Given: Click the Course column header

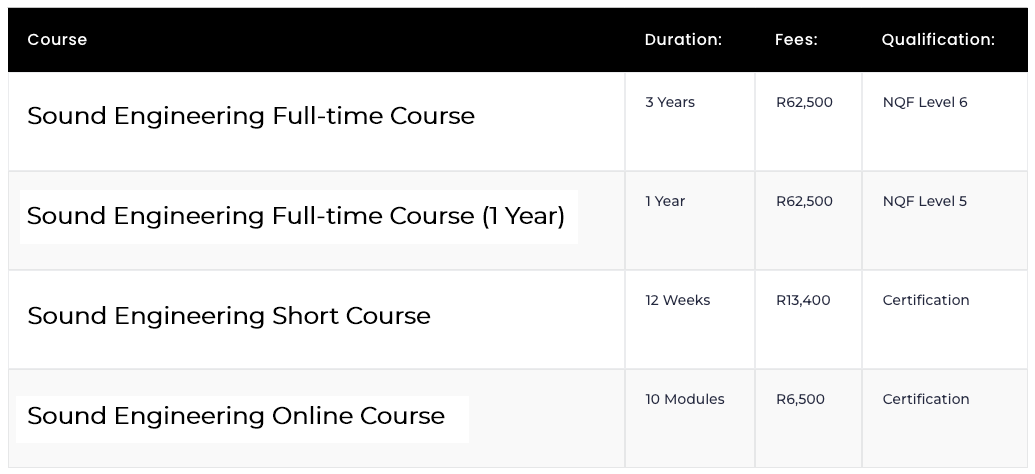Looking at the screenshot, I should coord(57,40).
